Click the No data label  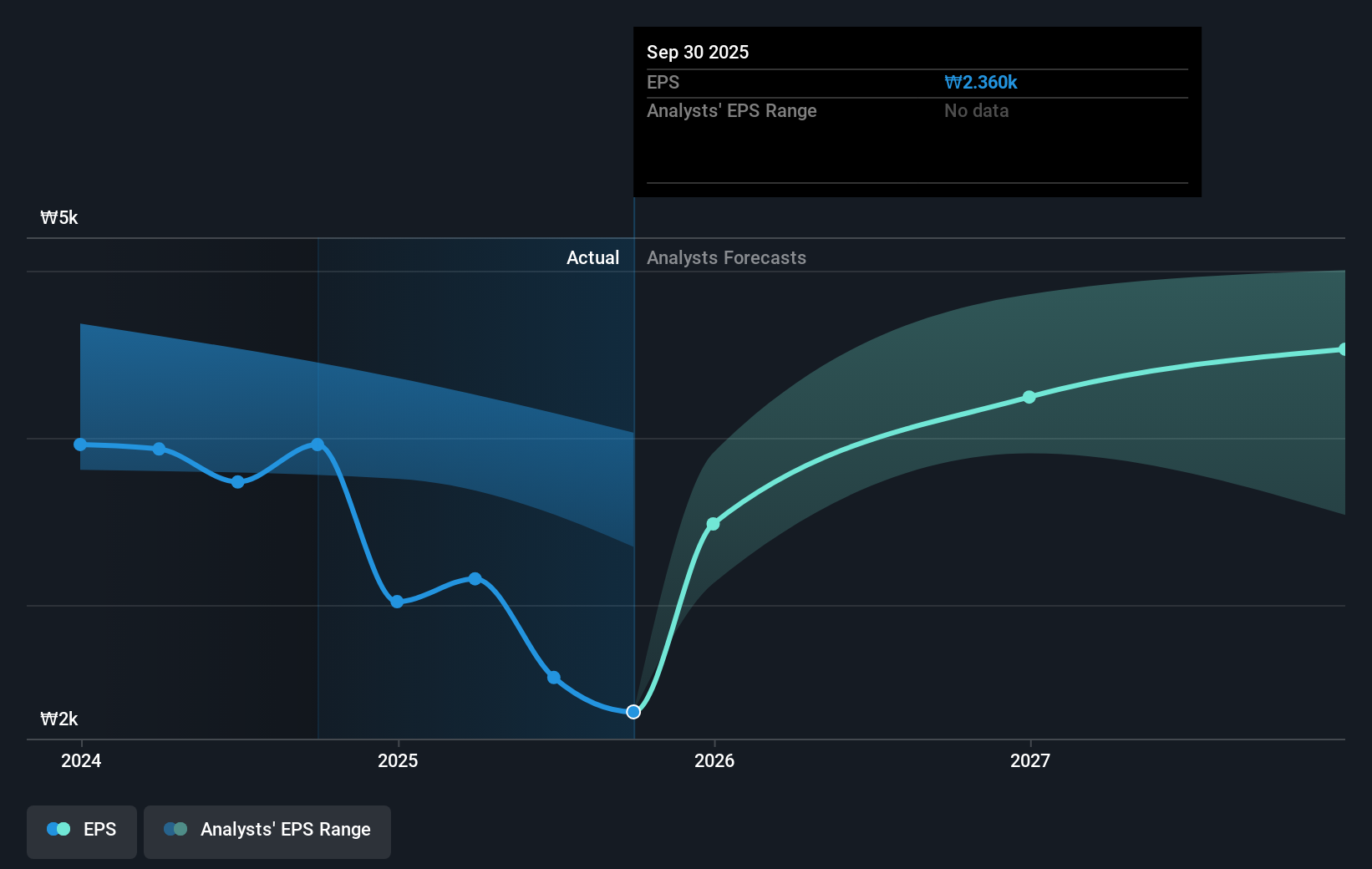click(975, 110)
